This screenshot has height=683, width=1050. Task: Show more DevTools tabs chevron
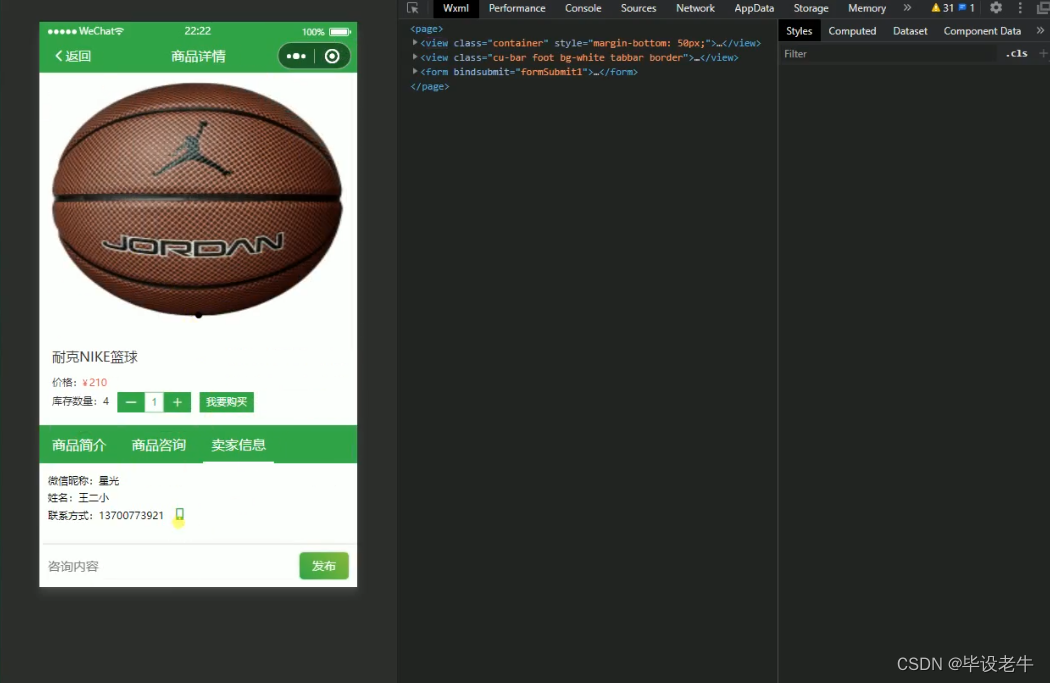[x=907, y=8]
